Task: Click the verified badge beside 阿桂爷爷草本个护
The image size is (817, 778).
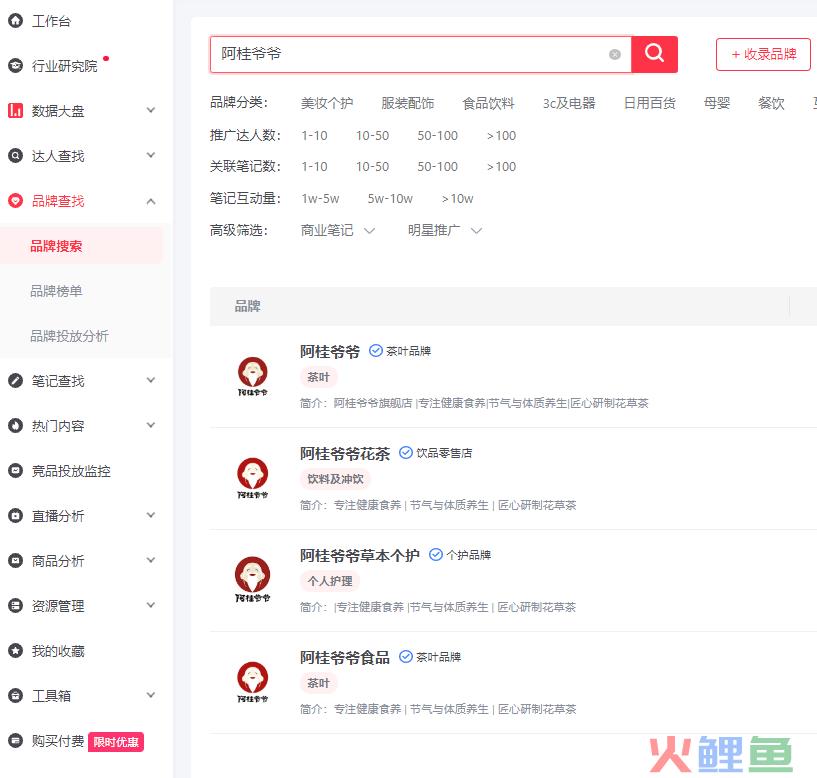Action: [436, 554]
